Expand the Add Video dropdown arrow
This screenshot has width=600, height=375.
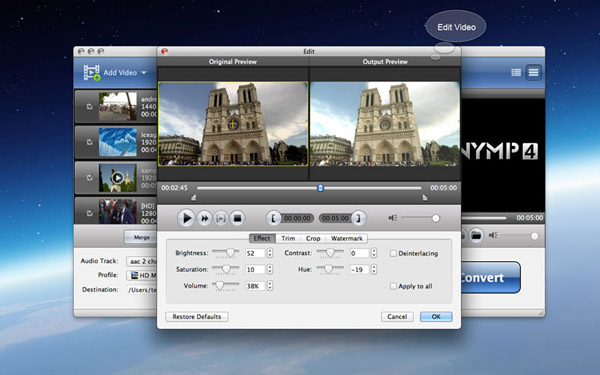tap(144, 73)
